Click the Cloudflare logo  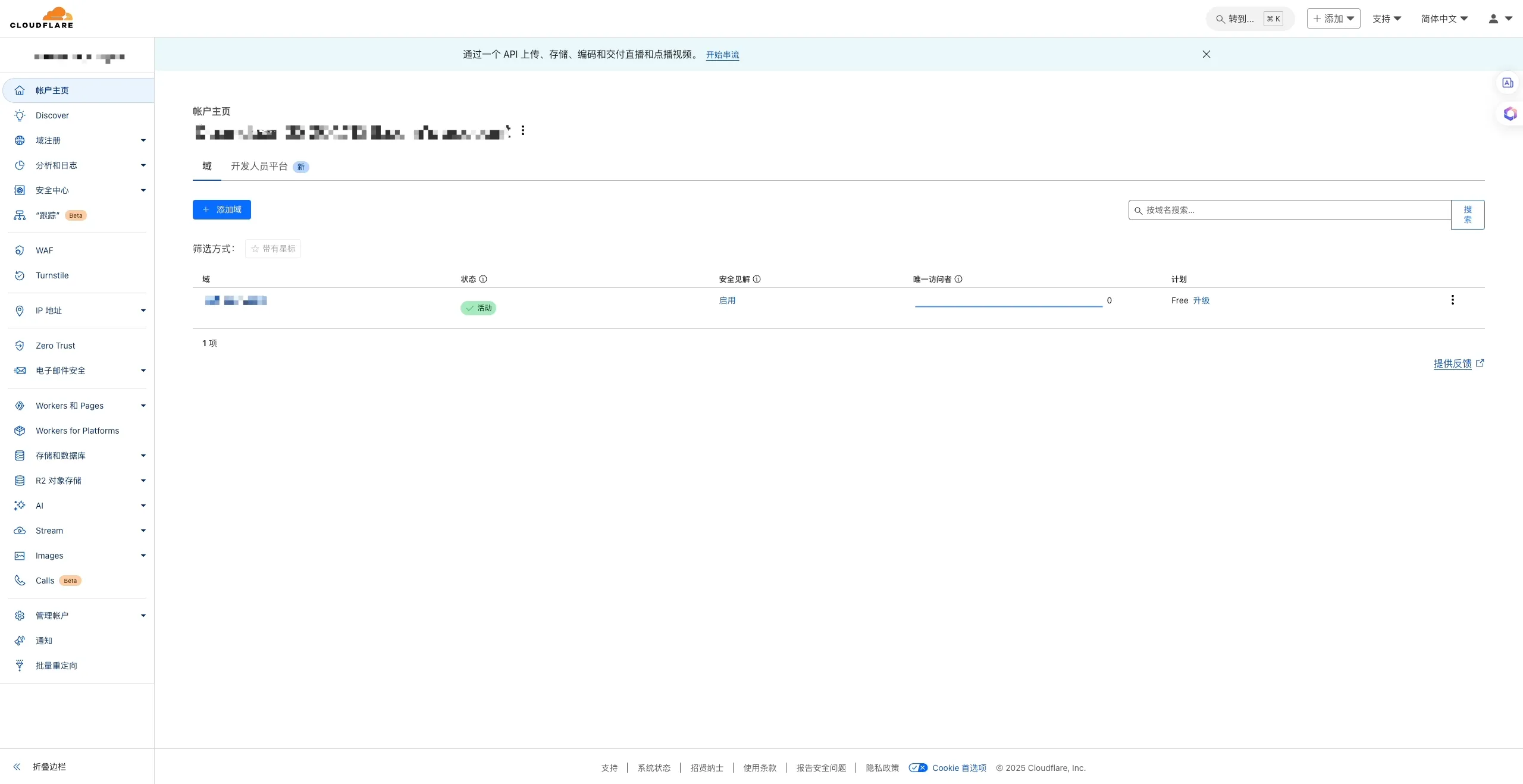[42, 18]
